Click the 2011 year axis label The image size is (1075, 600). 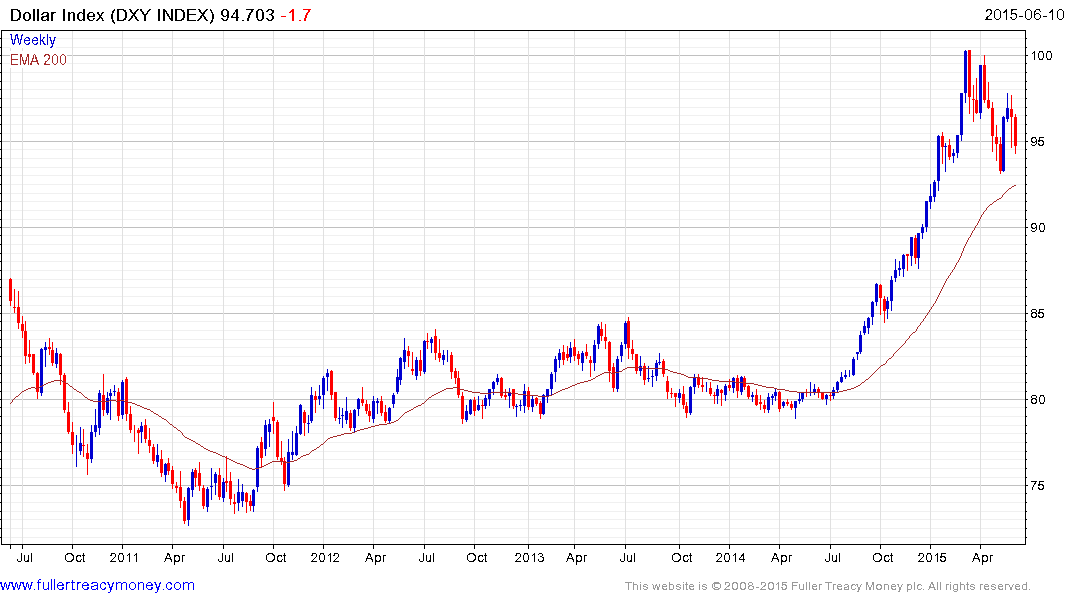[x=124, y=558]
